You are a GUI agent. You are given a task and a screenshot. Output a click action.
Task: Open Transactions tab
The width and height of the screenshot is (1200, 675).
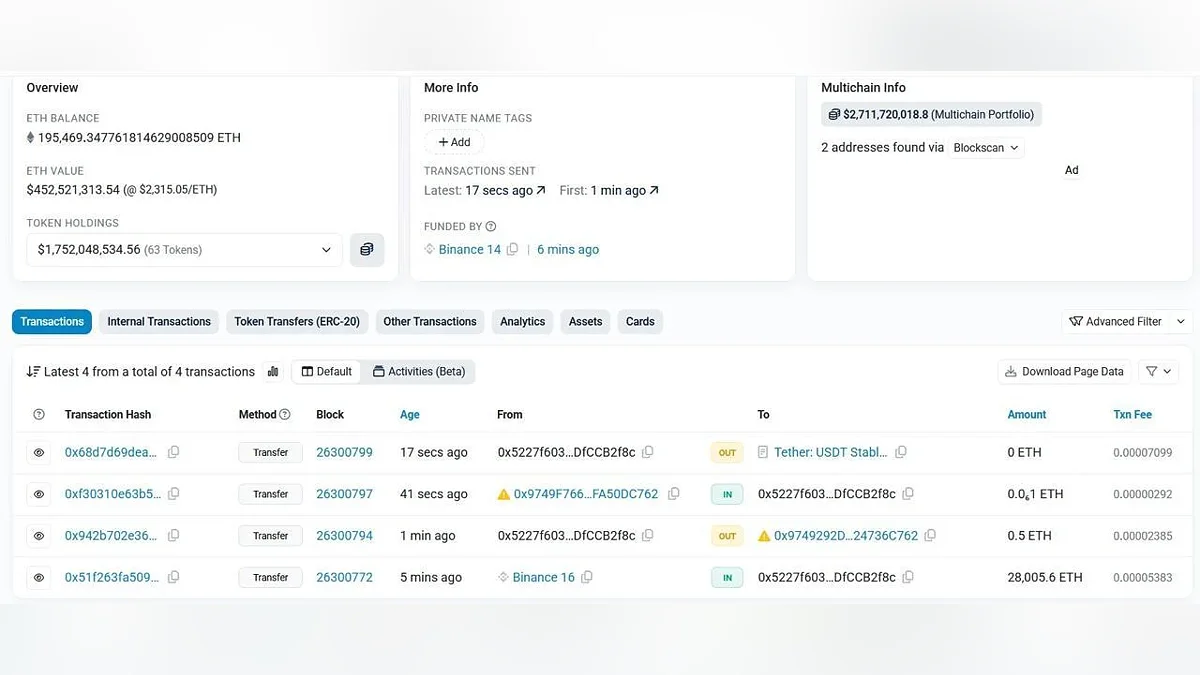click(52, 322)
